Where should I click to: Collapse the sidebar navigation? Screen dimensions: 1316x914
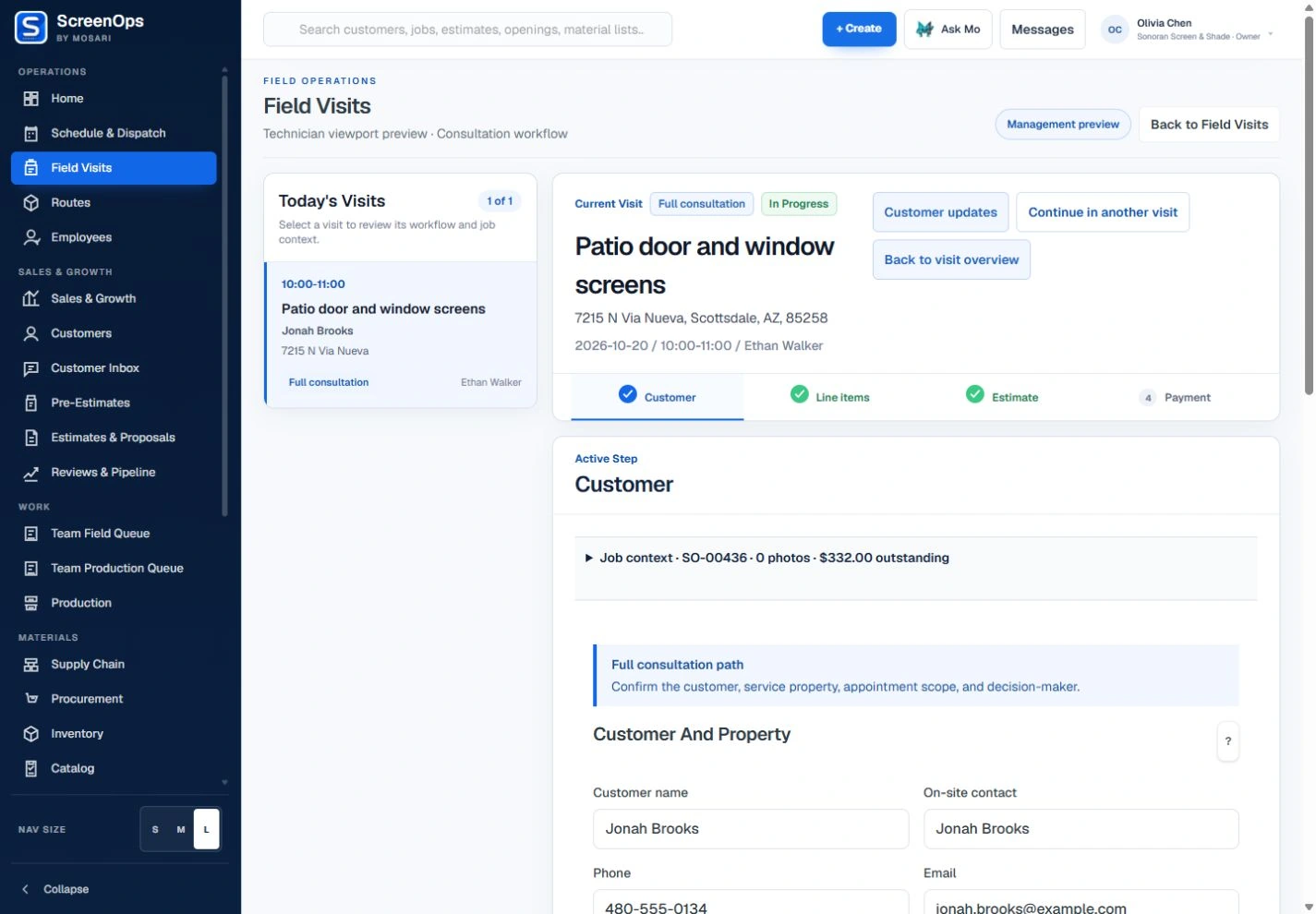coord(55,889)
